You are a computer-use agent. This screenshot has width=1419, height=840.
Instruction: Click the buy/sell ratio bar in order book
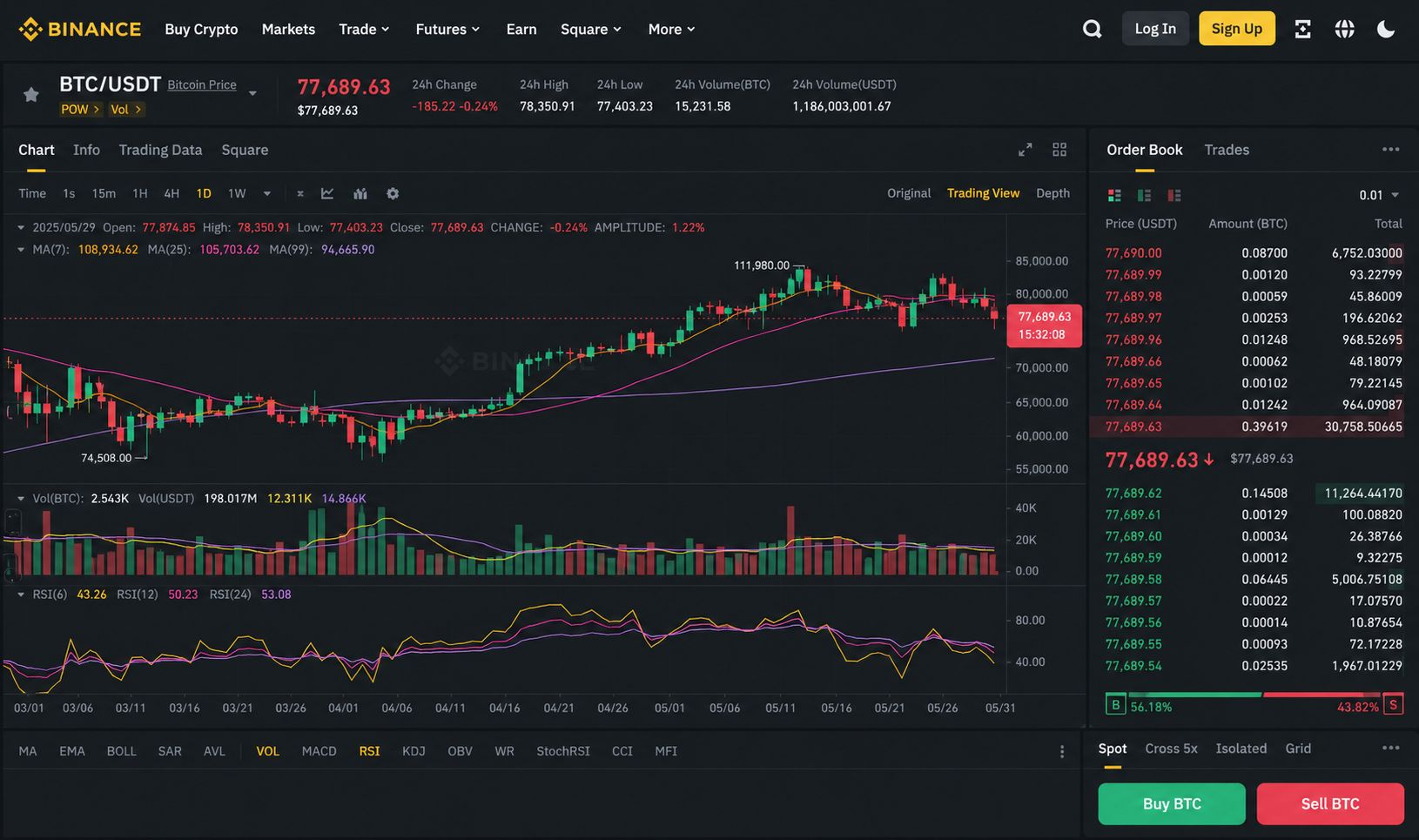[1254, 695]
